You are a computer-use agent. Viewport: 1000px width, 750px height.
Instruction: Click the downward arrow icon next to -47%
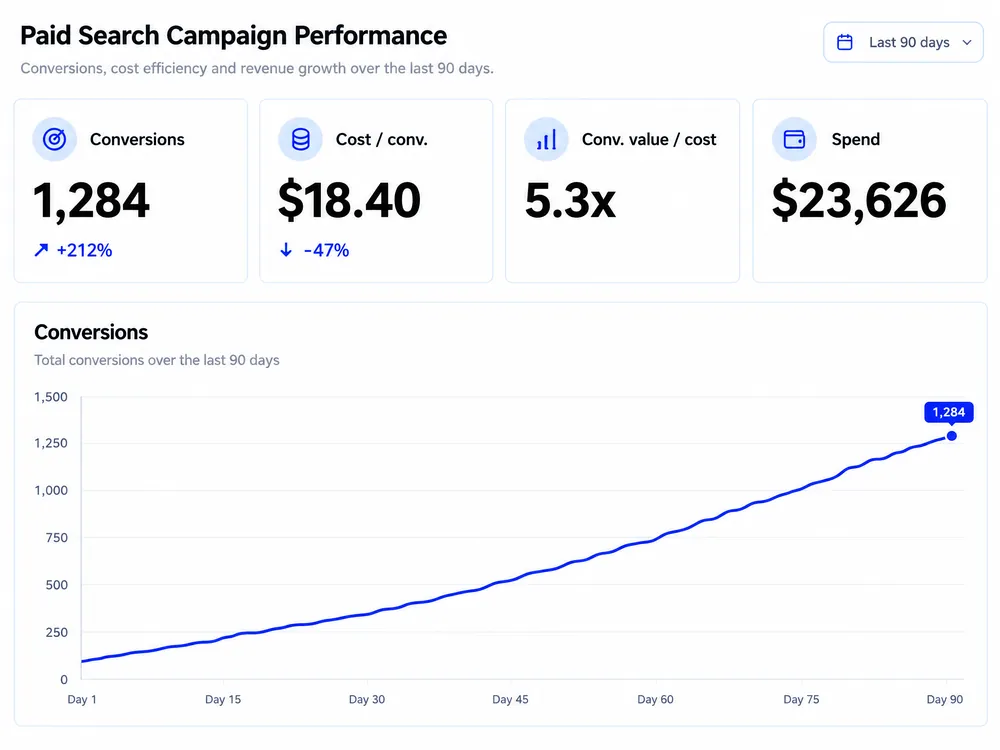pyautogui.click(x=286, y=250)
